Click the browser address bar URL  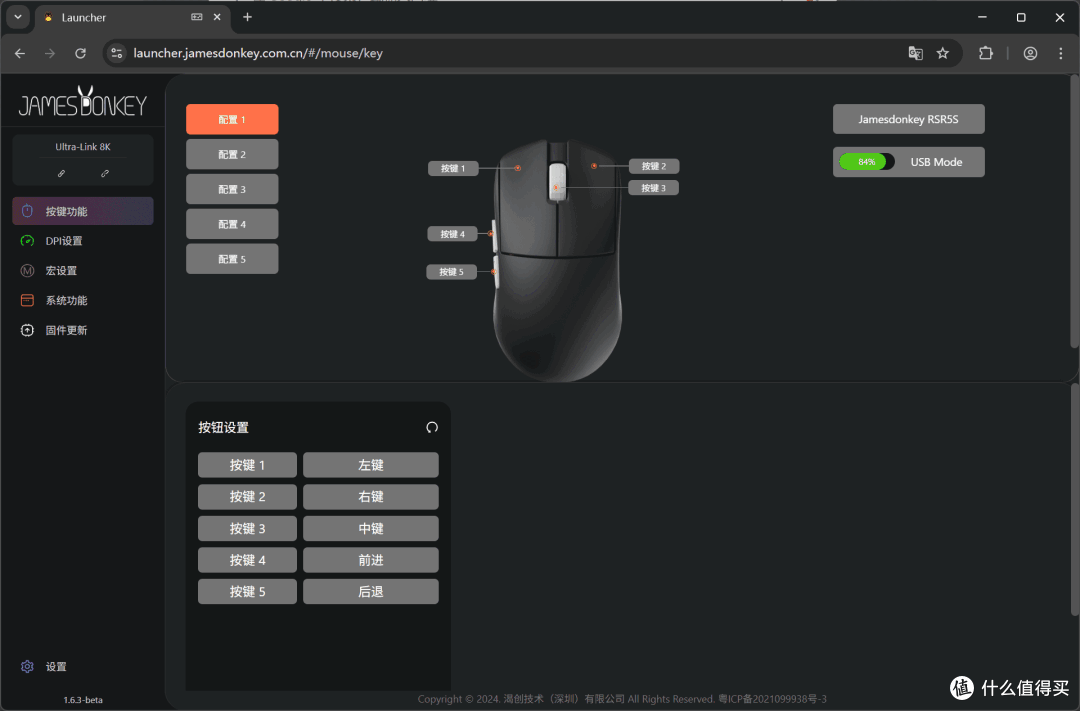(258, 53)
